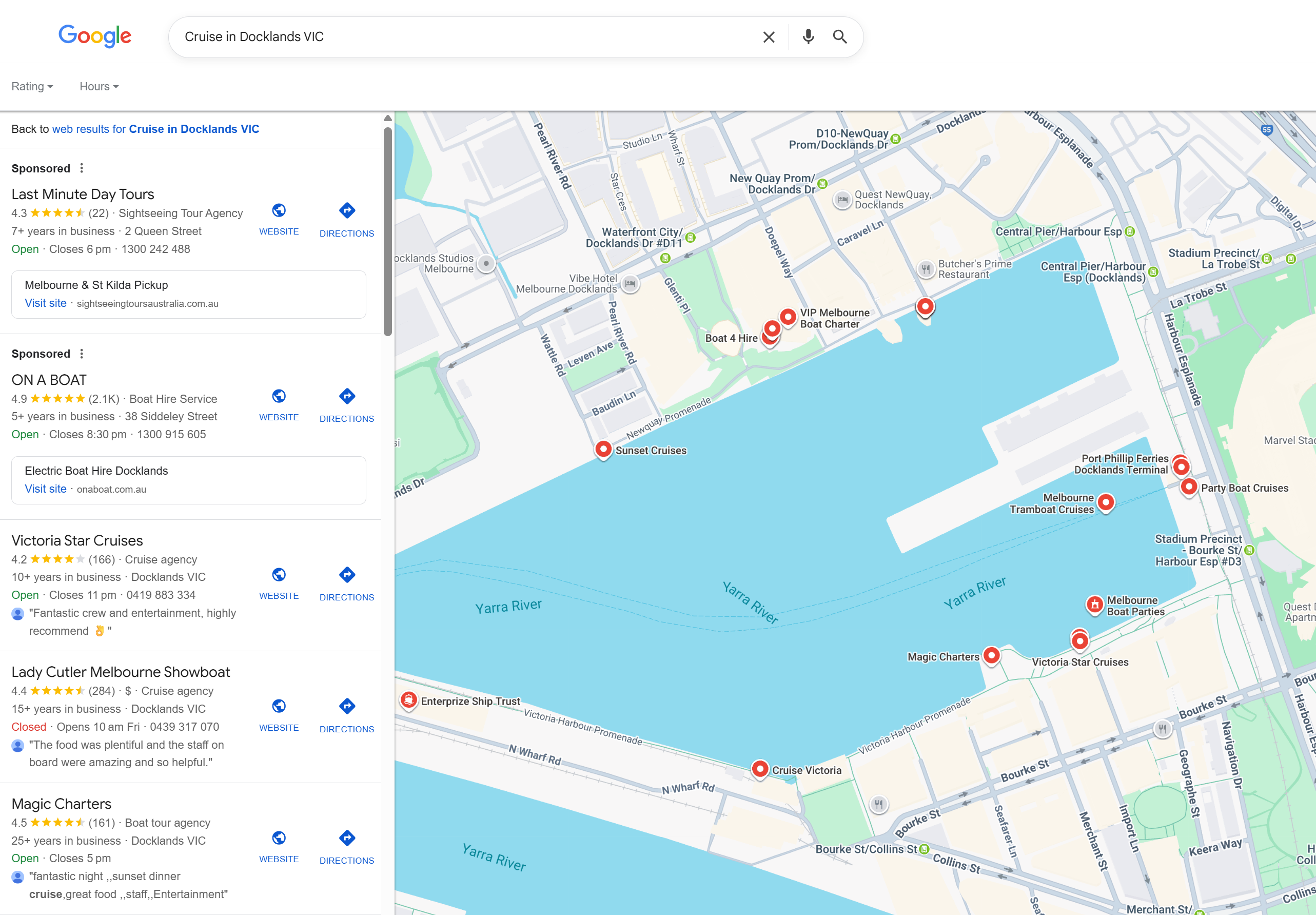1316x915 pixels.
Task: Select the Sunset Cruises map pin
Action: click(x=603, y=449)
